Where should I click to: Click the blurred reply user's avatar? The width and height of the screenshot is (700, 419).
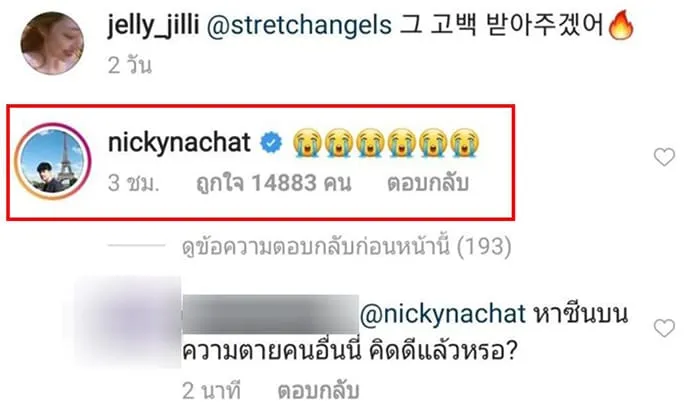point(128,322)
